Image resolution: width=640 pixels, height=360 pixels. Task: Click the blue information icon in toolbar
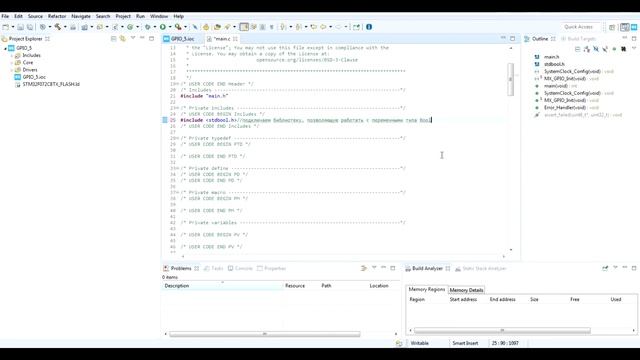(x=369, y=27)
